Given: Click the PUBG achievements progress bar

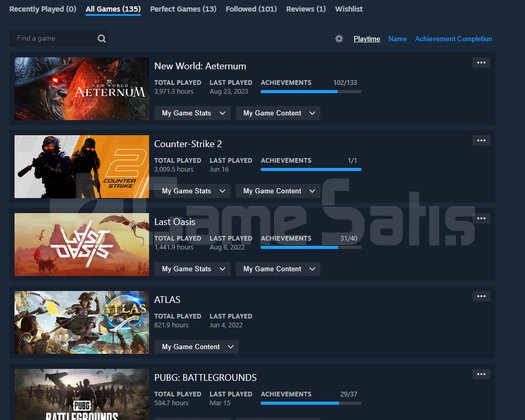Looking at the screenshot, I should (x=311, y=403).
